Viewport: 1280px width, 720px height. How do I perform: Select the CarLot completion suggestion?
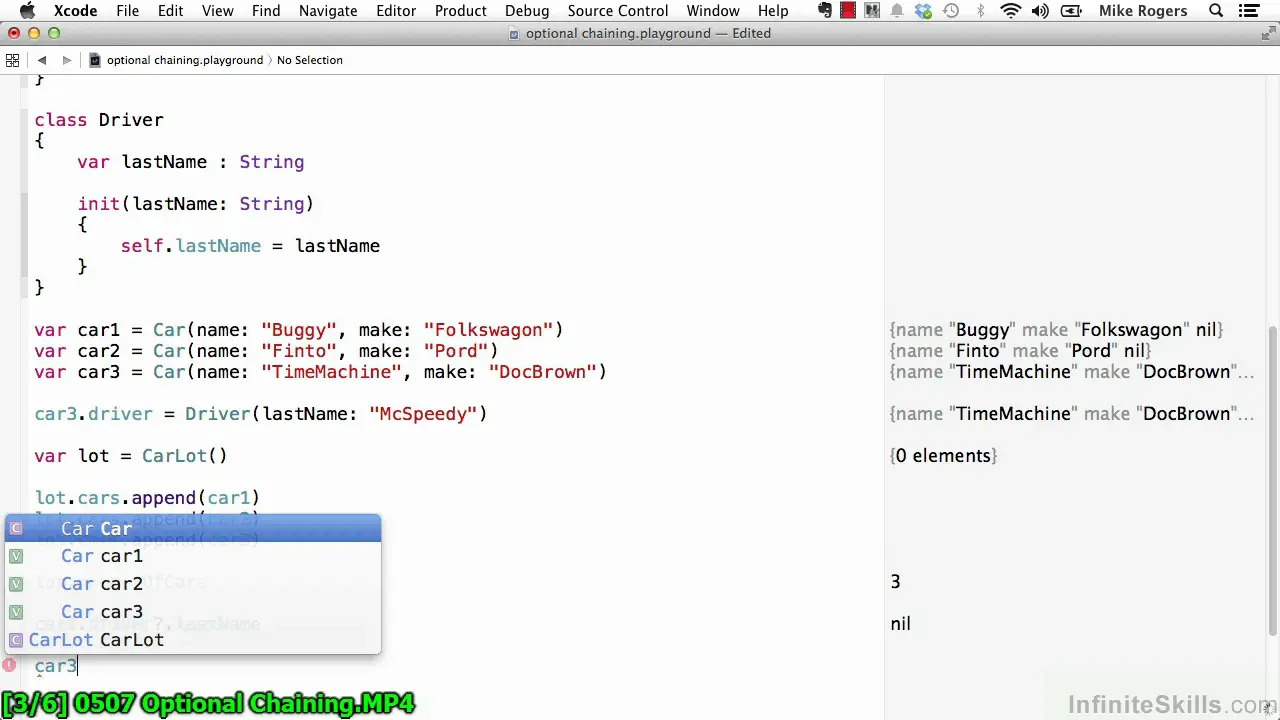[x=193, y=640]
